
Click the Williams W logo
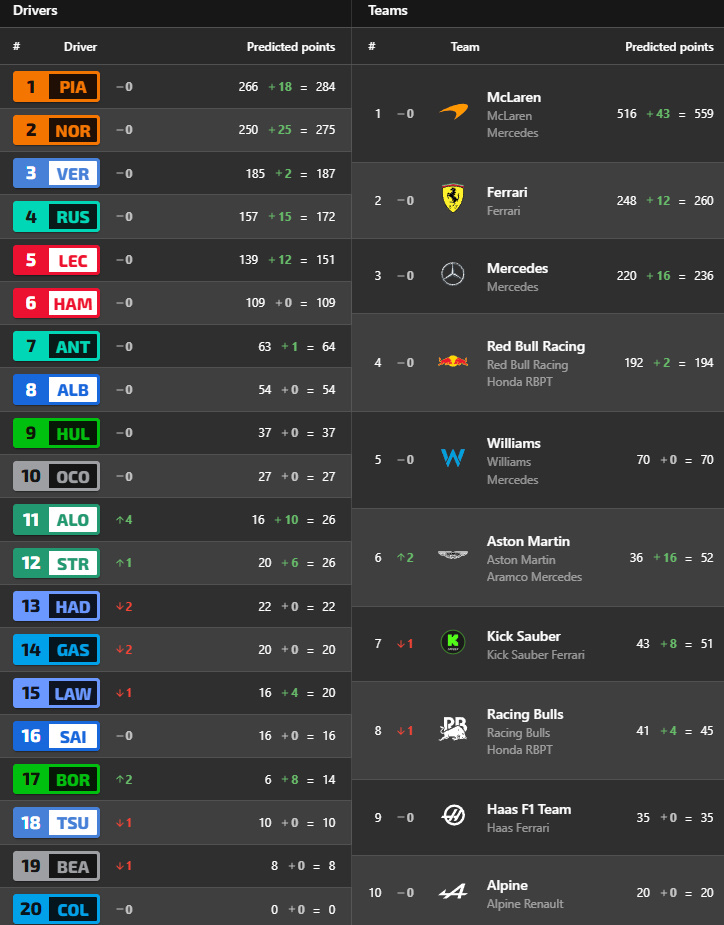tap(453, 458)
